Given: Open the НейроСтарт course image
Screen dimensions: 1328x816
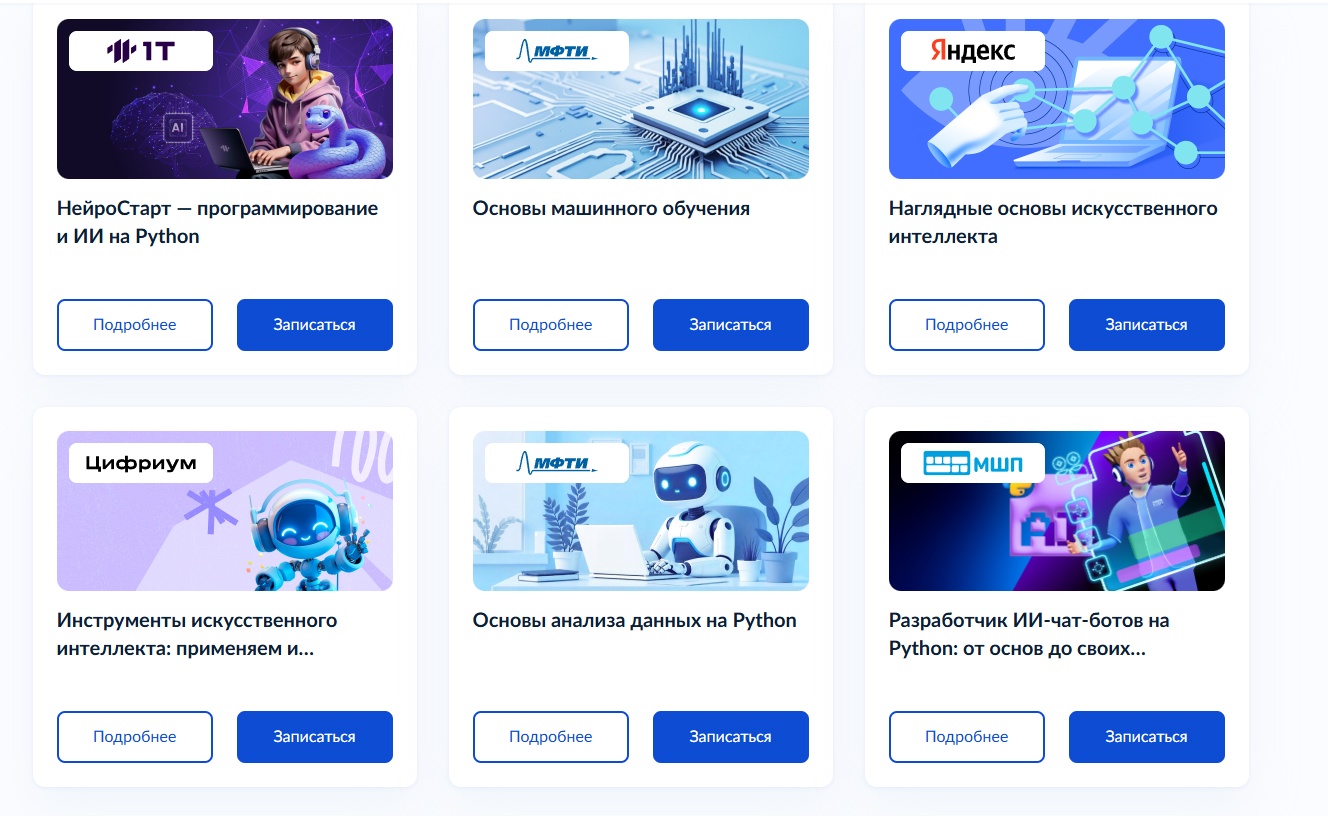Looking at the screenshot, I should [x=225, y=99].
